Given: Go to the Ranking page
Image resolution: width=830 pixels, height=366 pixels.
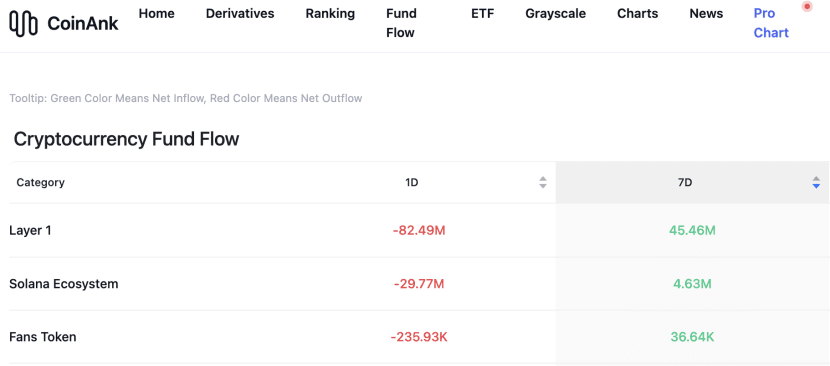Looking at the screenshot, I should point(330,13).
